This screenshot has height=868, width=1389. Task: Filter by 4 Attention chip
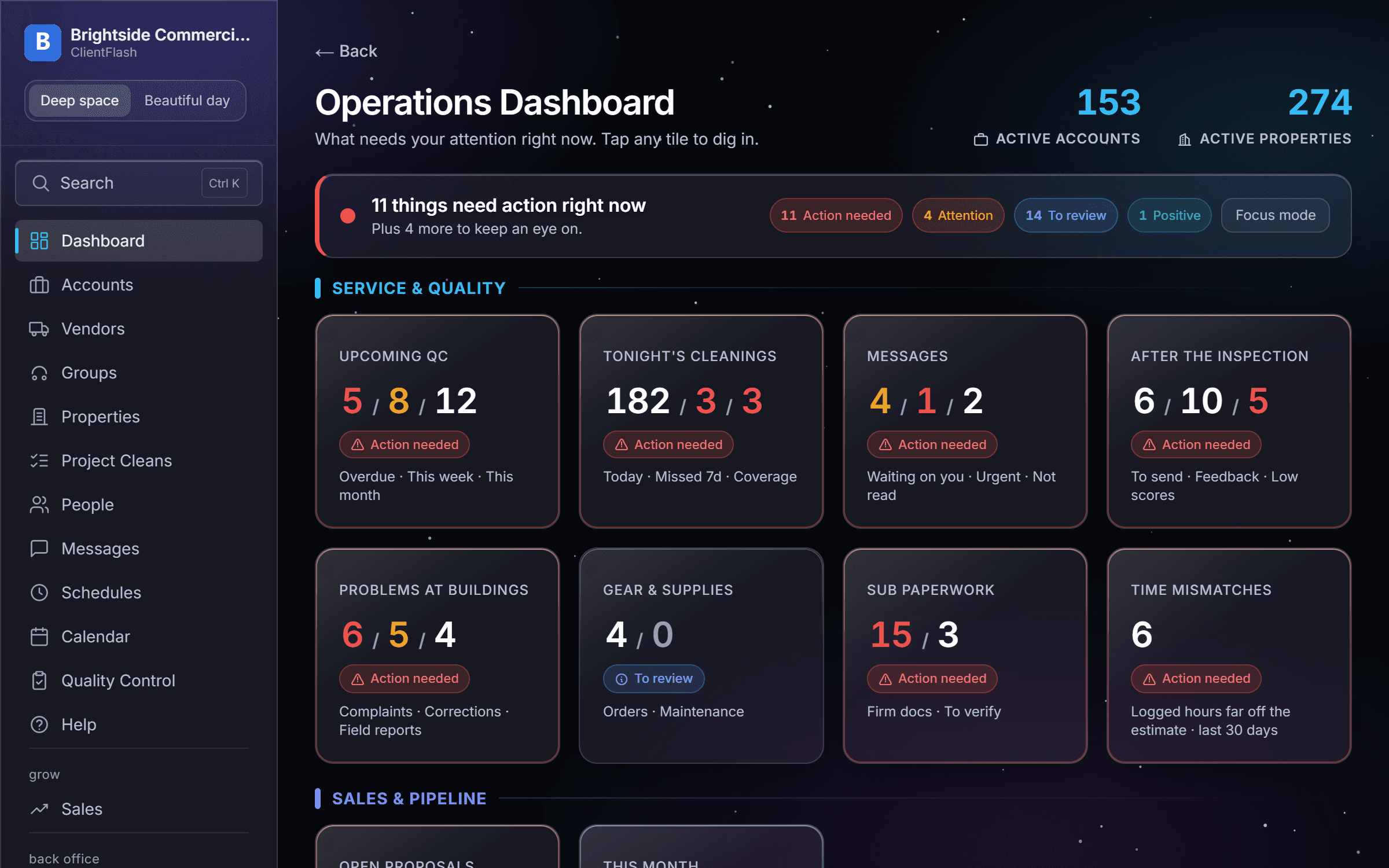pyautogui.click(x=958, y=215)
